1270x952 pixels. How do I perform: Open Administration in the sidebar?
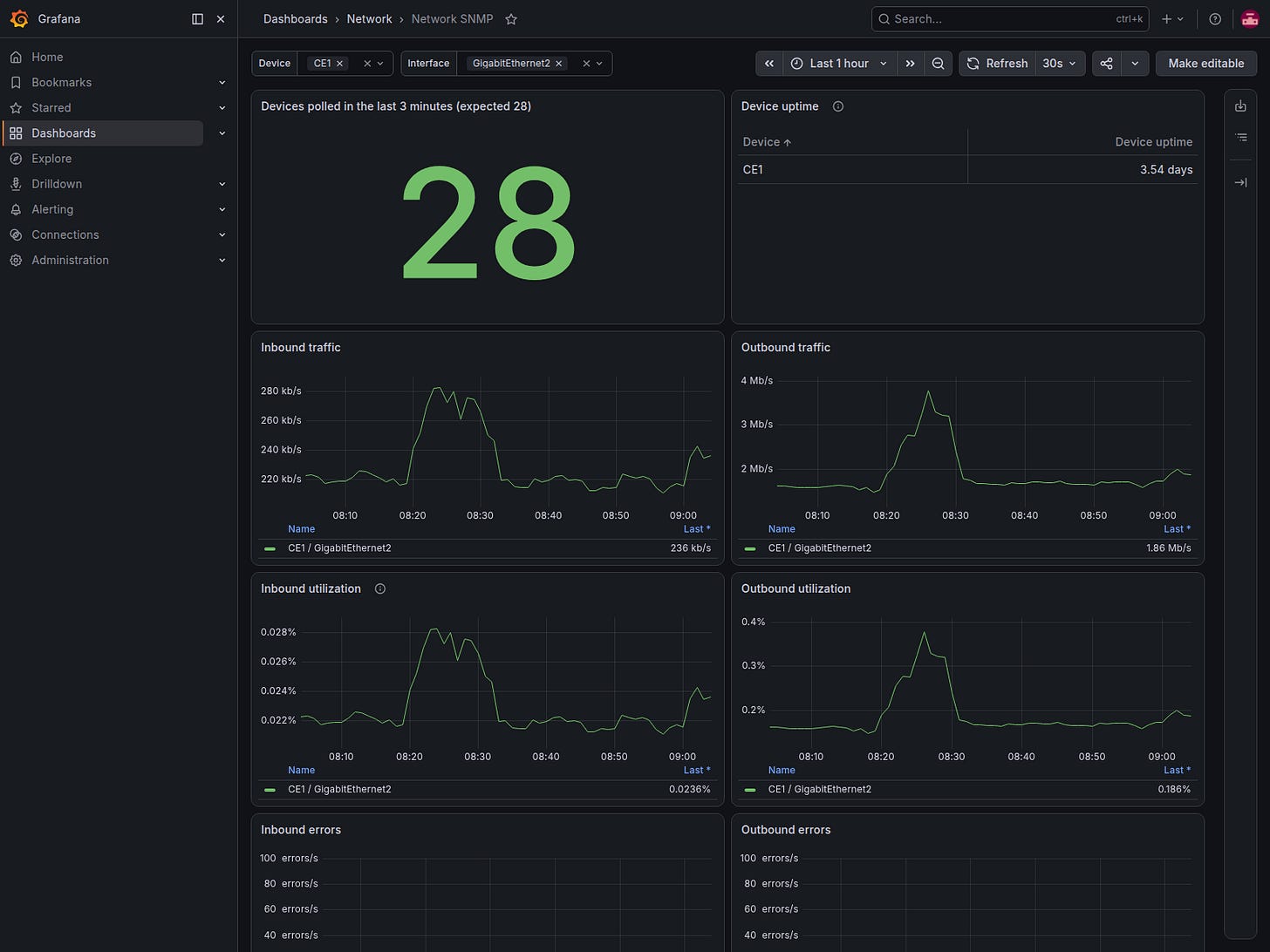pyautogui.click(x=70, y=260)
